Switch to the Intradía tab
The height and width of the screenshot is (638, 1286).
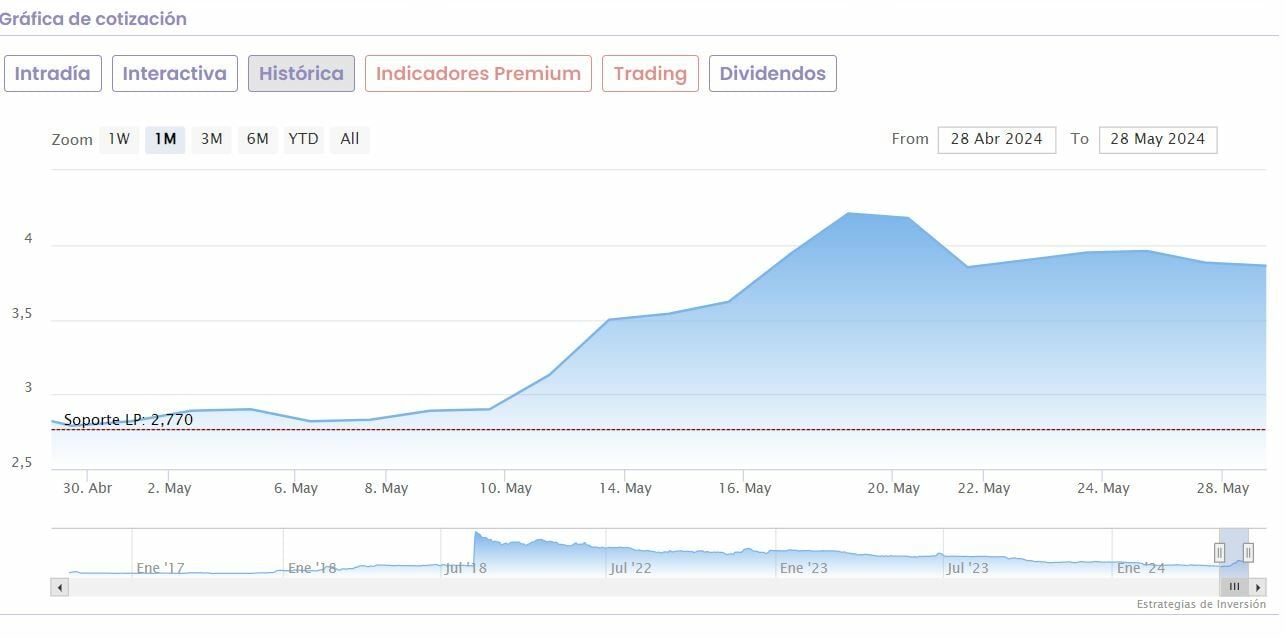(x=52, y=73)
